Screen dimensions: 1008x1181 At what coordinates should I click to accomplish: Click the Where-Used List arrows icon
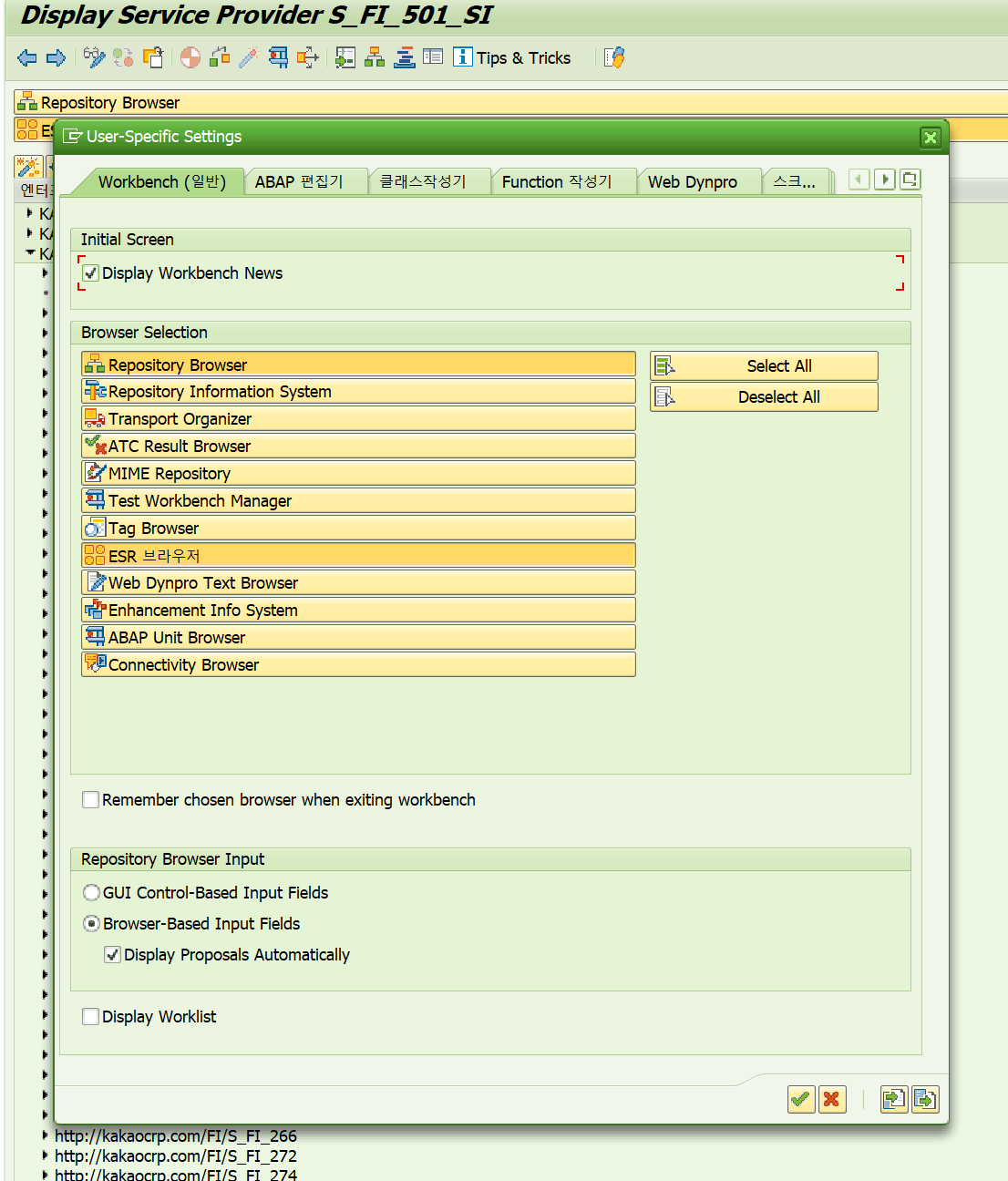click(308, 58)
